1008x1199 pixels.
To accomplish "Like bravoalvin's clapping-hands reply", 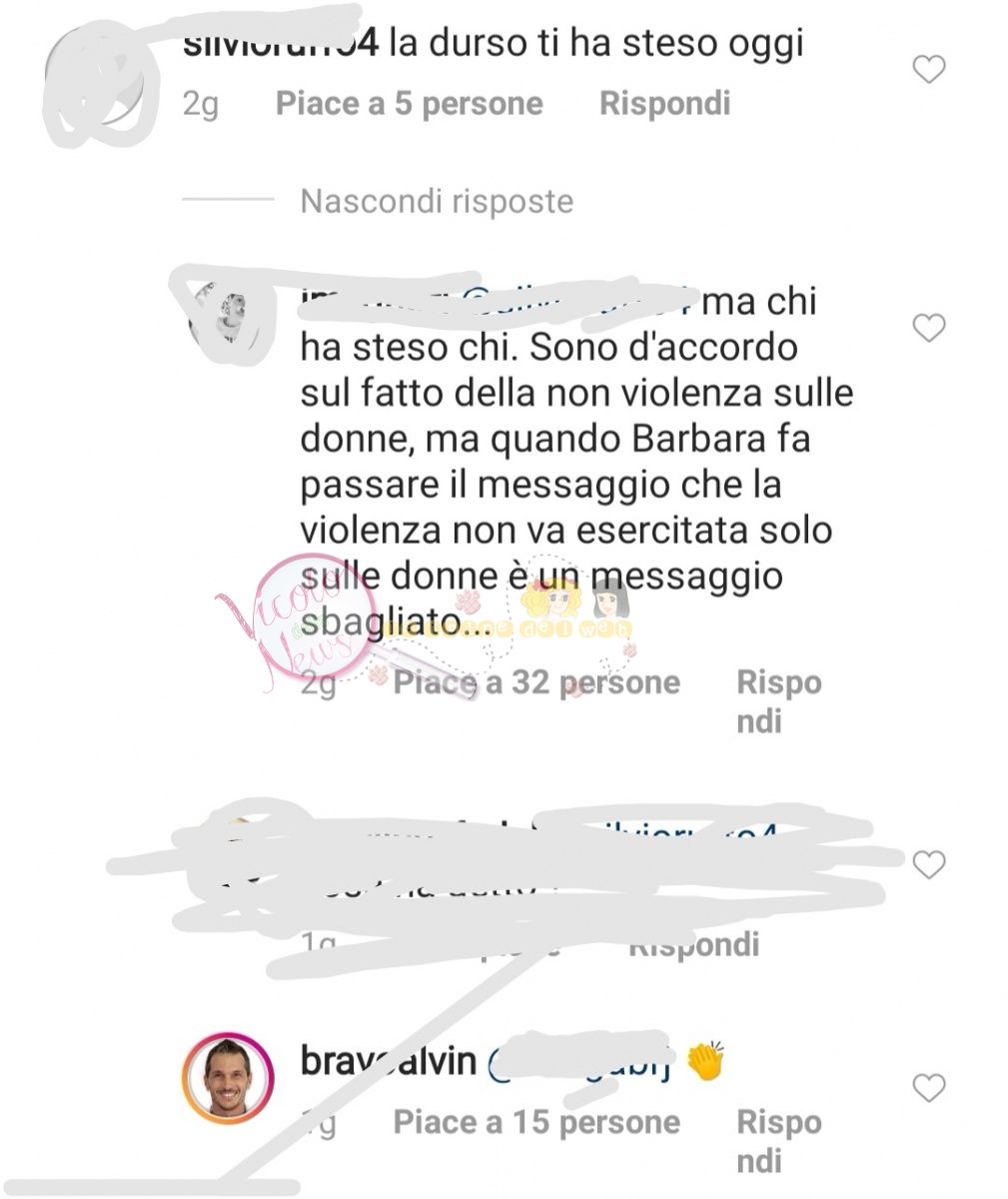I will (929, 1088).
